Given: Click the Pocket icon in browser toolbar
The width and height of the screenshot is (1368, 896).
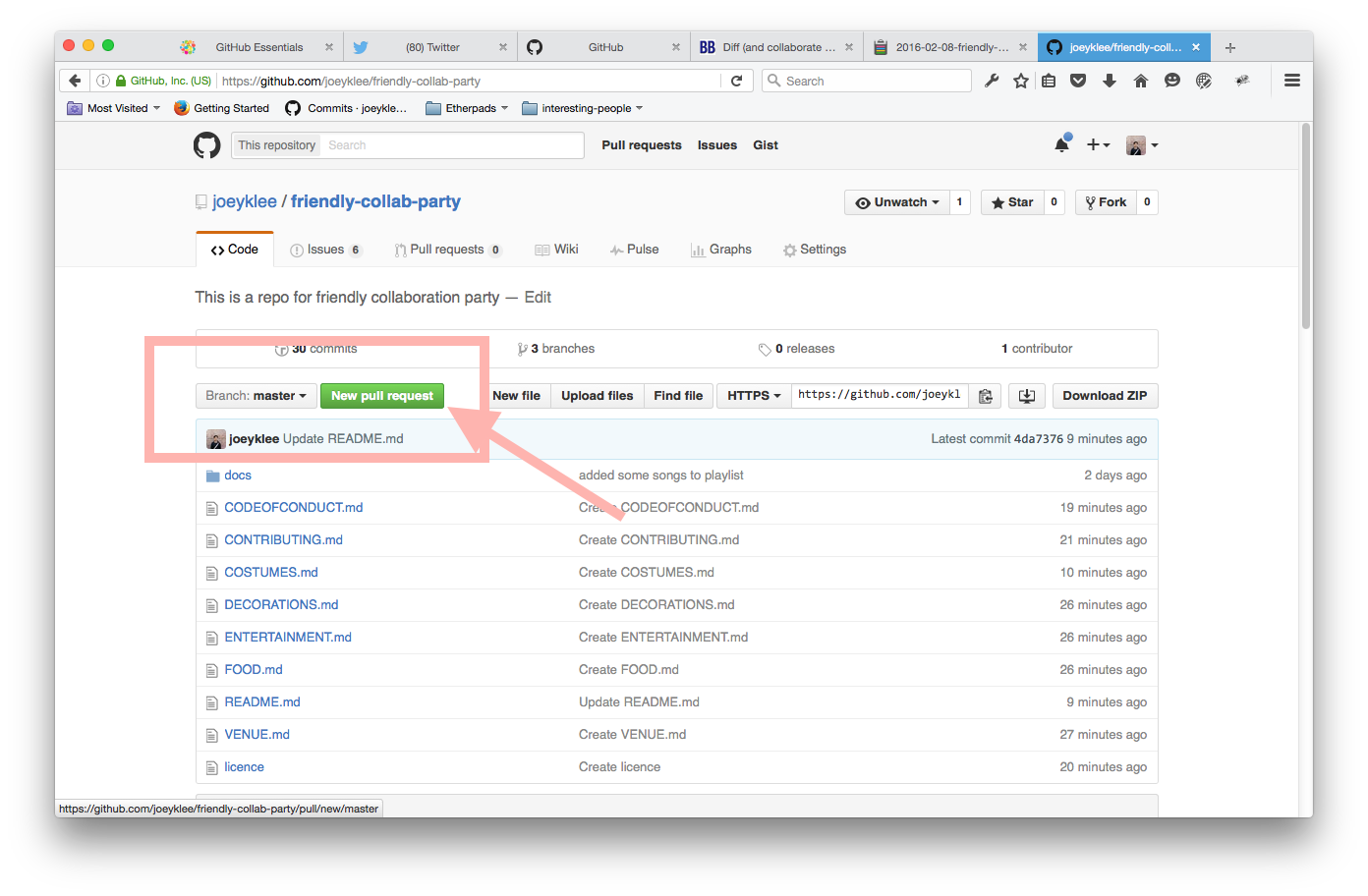Looking at the screenshot, I should 1078,81.
